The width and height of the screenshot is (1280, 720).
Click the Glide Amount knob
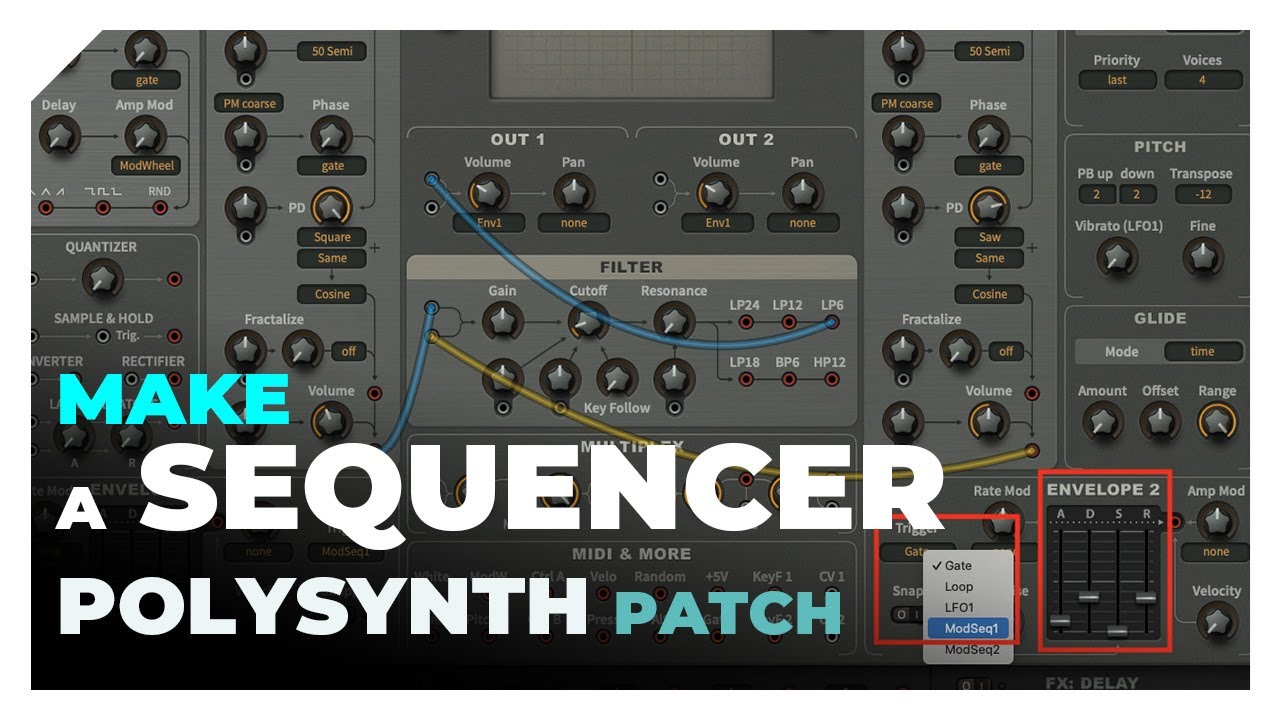point(1102,423)
